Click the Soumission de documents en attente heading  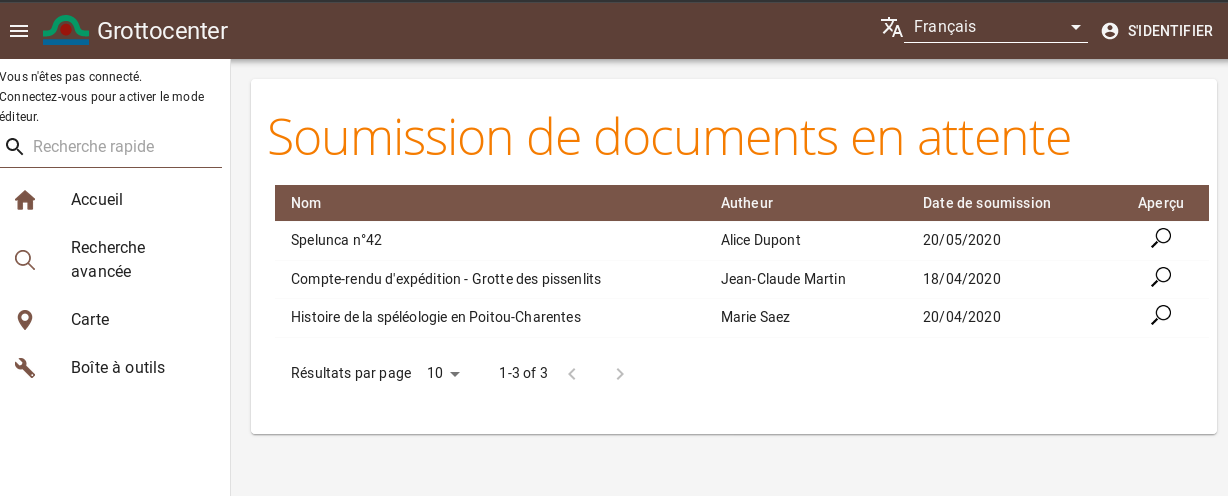(x=669, y=137)
